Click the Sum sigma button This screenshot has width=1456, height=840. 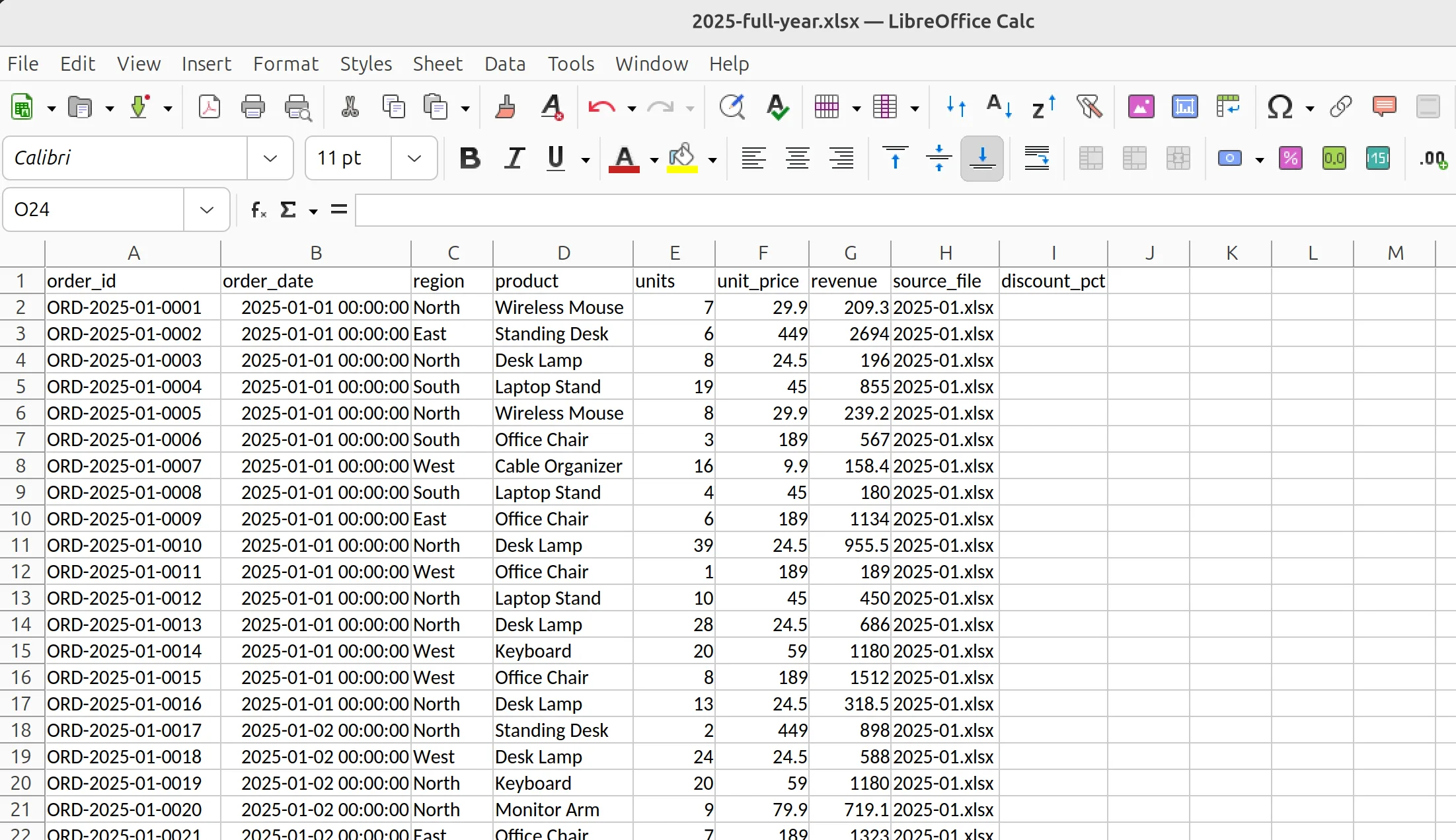pyautogui.click(x=288, y=210)
